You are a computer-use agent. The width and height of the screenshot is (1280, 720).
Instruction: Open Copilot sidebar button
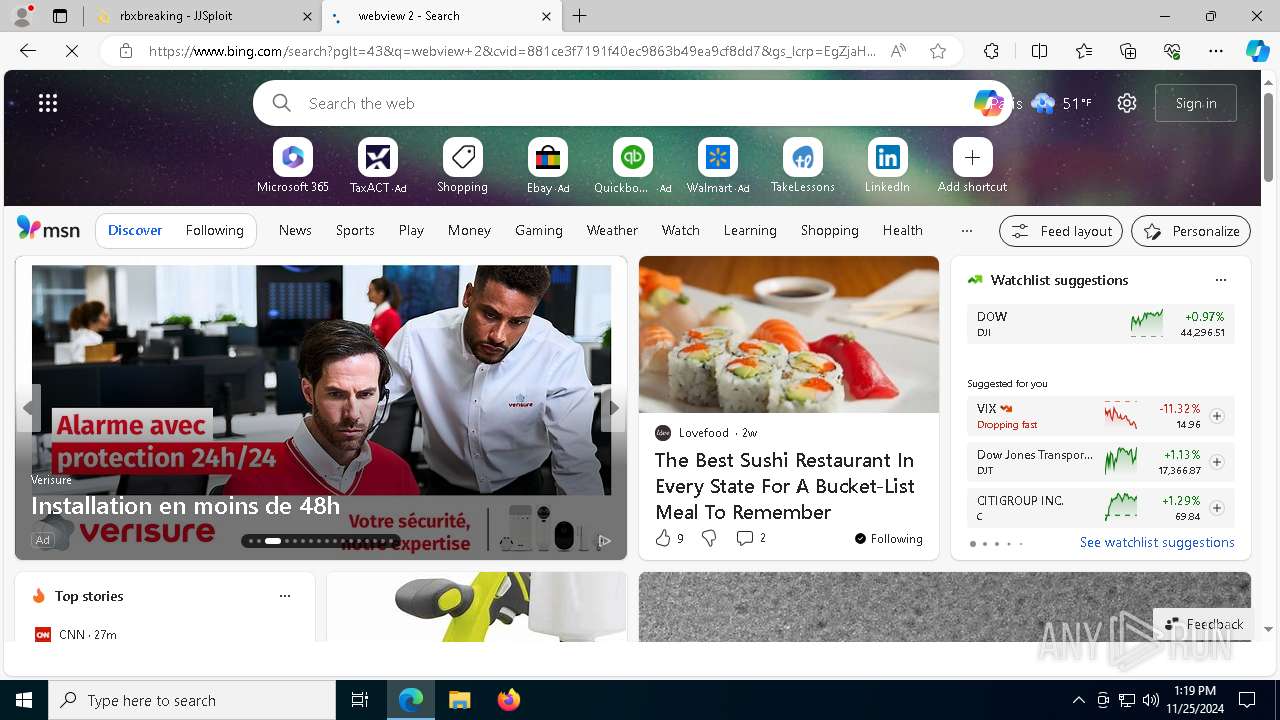(1257, 51)
